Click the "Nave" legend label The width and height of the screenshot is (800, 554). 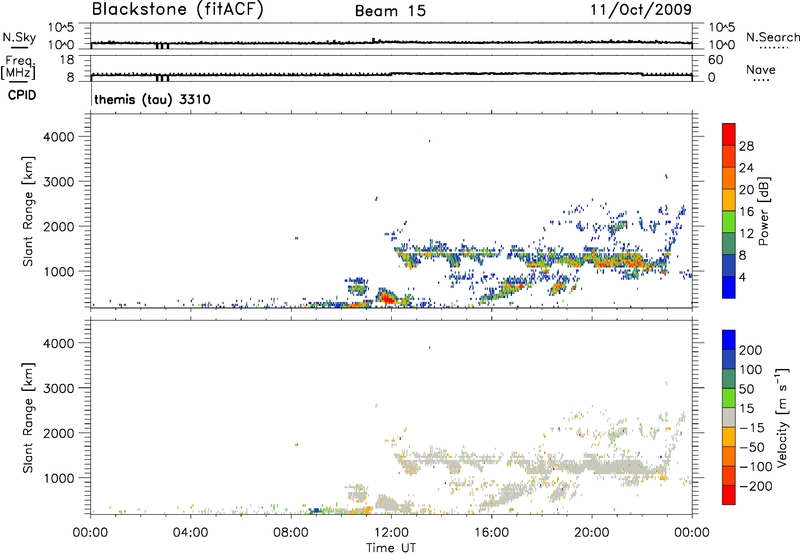pos(761,69)
